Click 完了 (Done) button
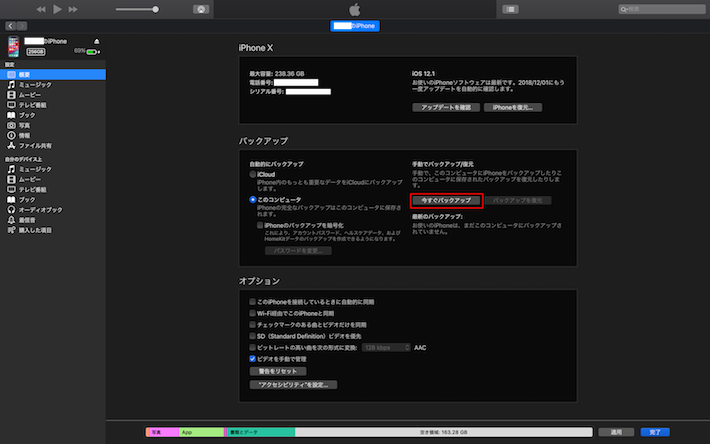The height and width of the screenshot is (444, 710). pos(655,432)
